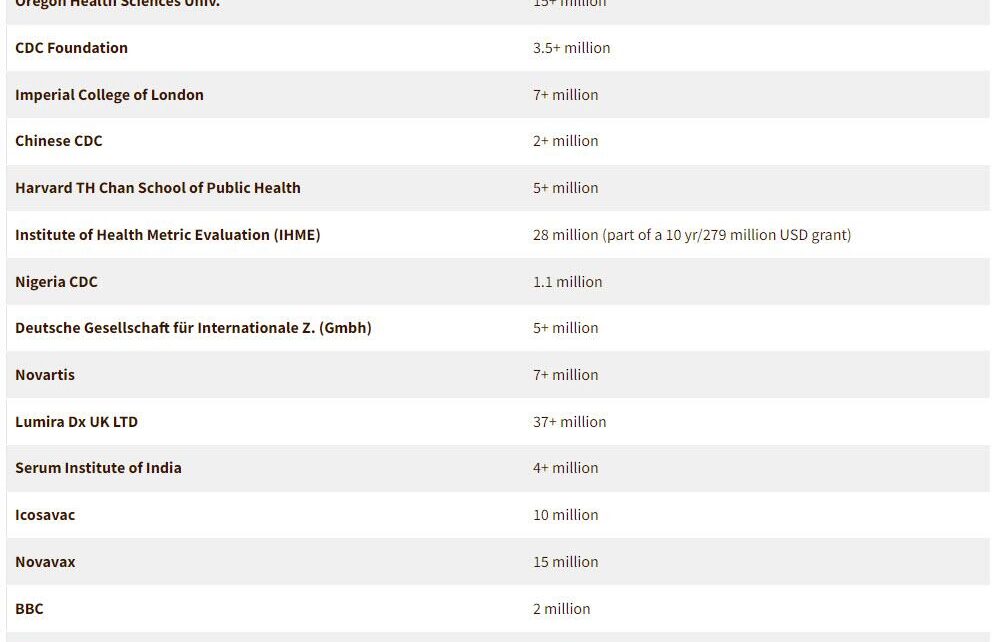Click the Icosavac row label

45,515
